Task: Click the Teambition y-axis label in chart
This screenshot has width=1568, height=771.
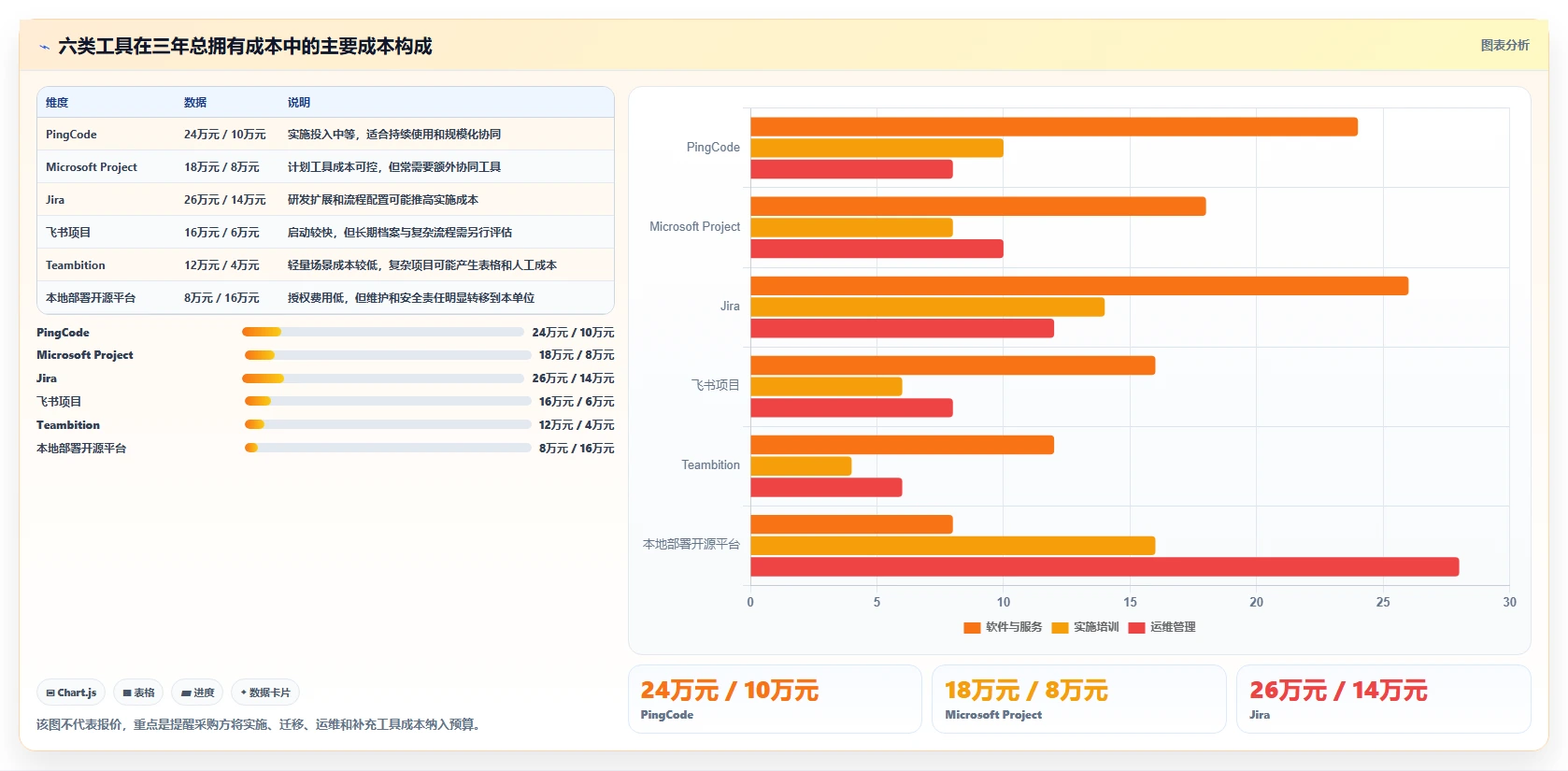Action: 710,465
